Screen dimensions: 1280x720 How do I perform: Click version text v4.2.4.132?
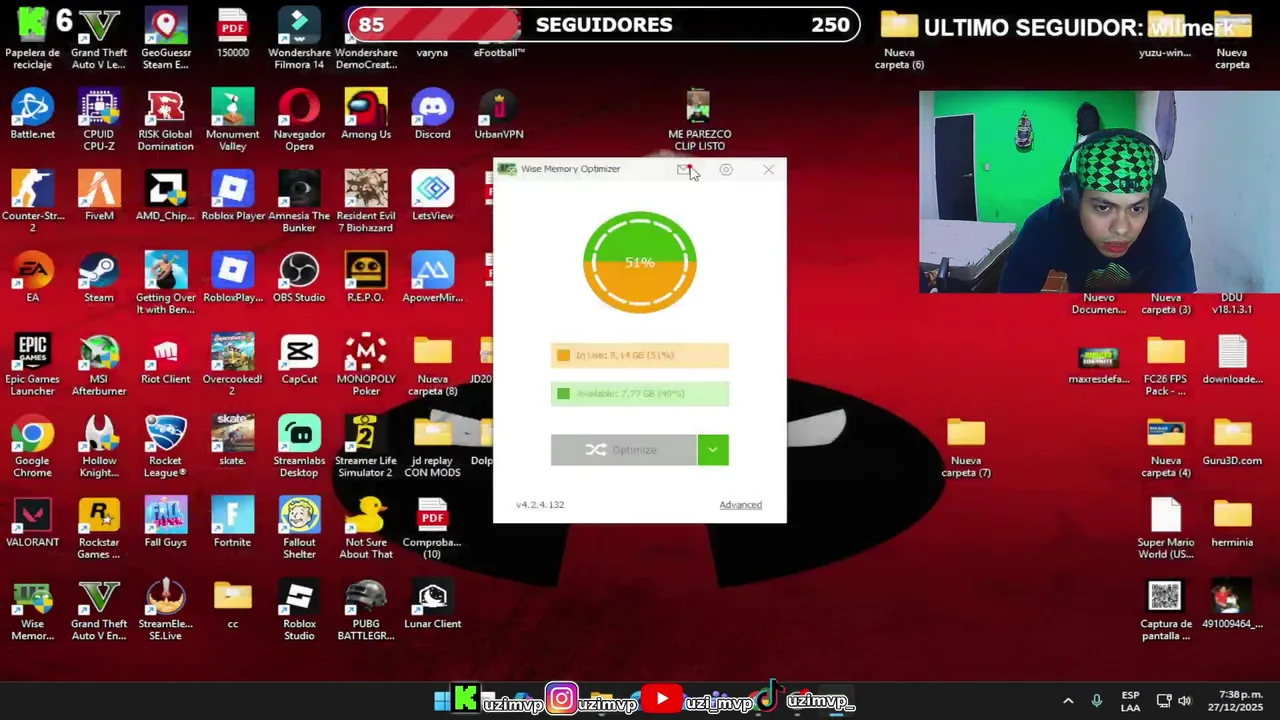[x=540, y=505]
